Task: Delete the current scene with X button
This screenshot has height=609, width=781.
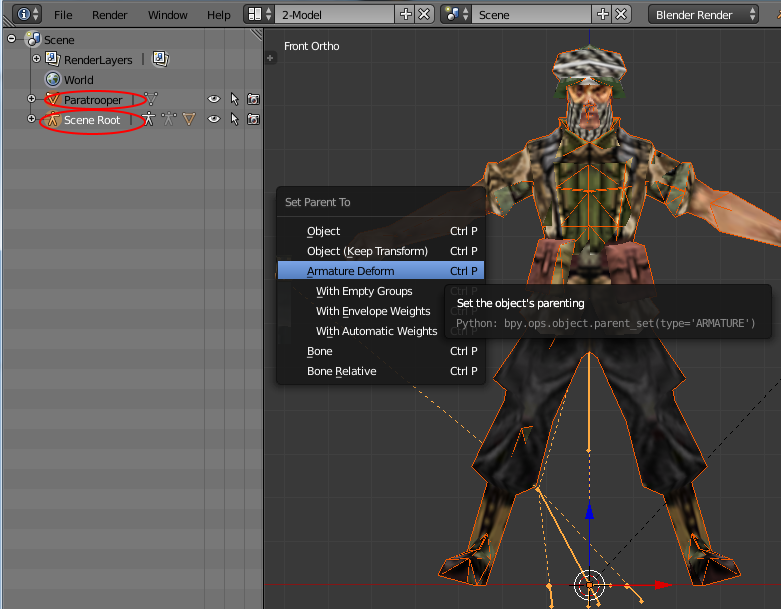Action: tap(621, 14)
